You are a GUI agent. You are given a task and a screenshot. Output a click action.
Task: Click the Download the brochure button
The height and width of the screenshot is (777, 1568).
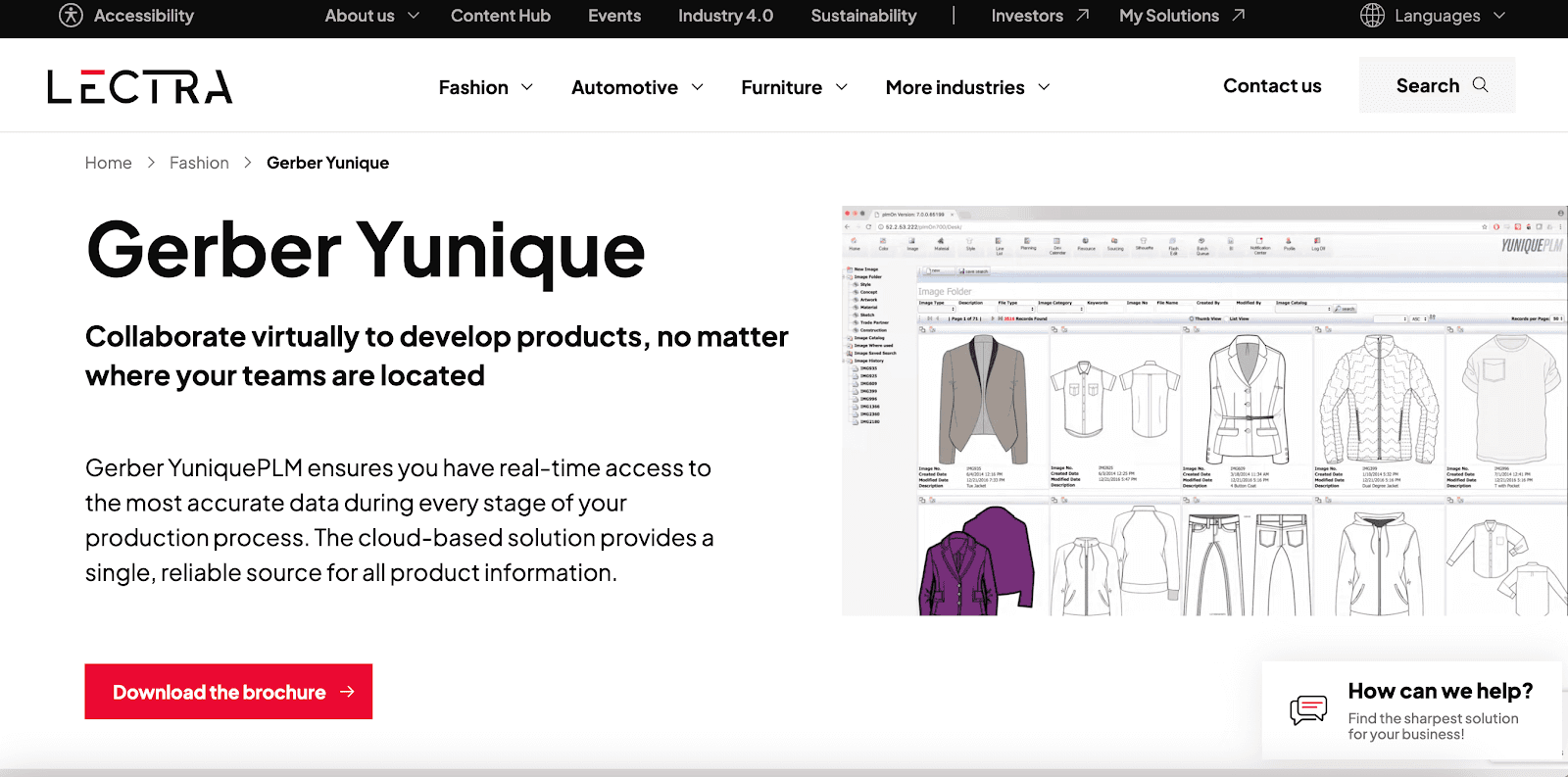(x=228, y=692)
